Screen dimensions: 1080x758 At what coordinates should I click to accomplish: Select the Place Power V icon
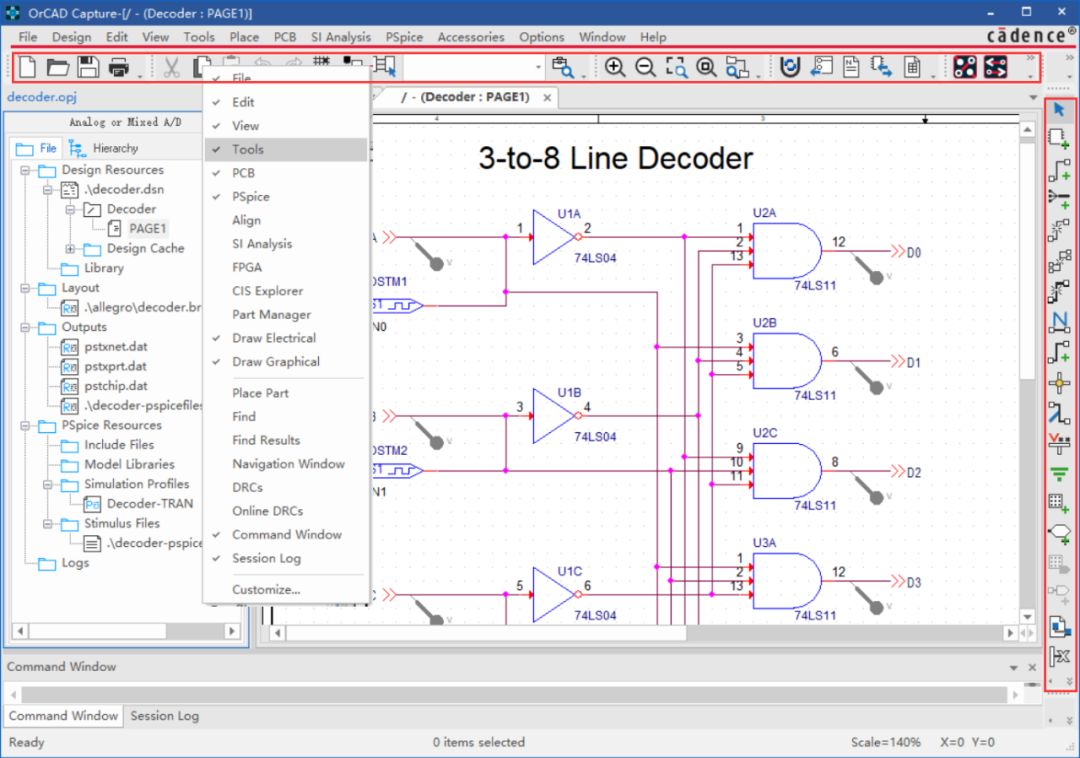(1059, 443)
